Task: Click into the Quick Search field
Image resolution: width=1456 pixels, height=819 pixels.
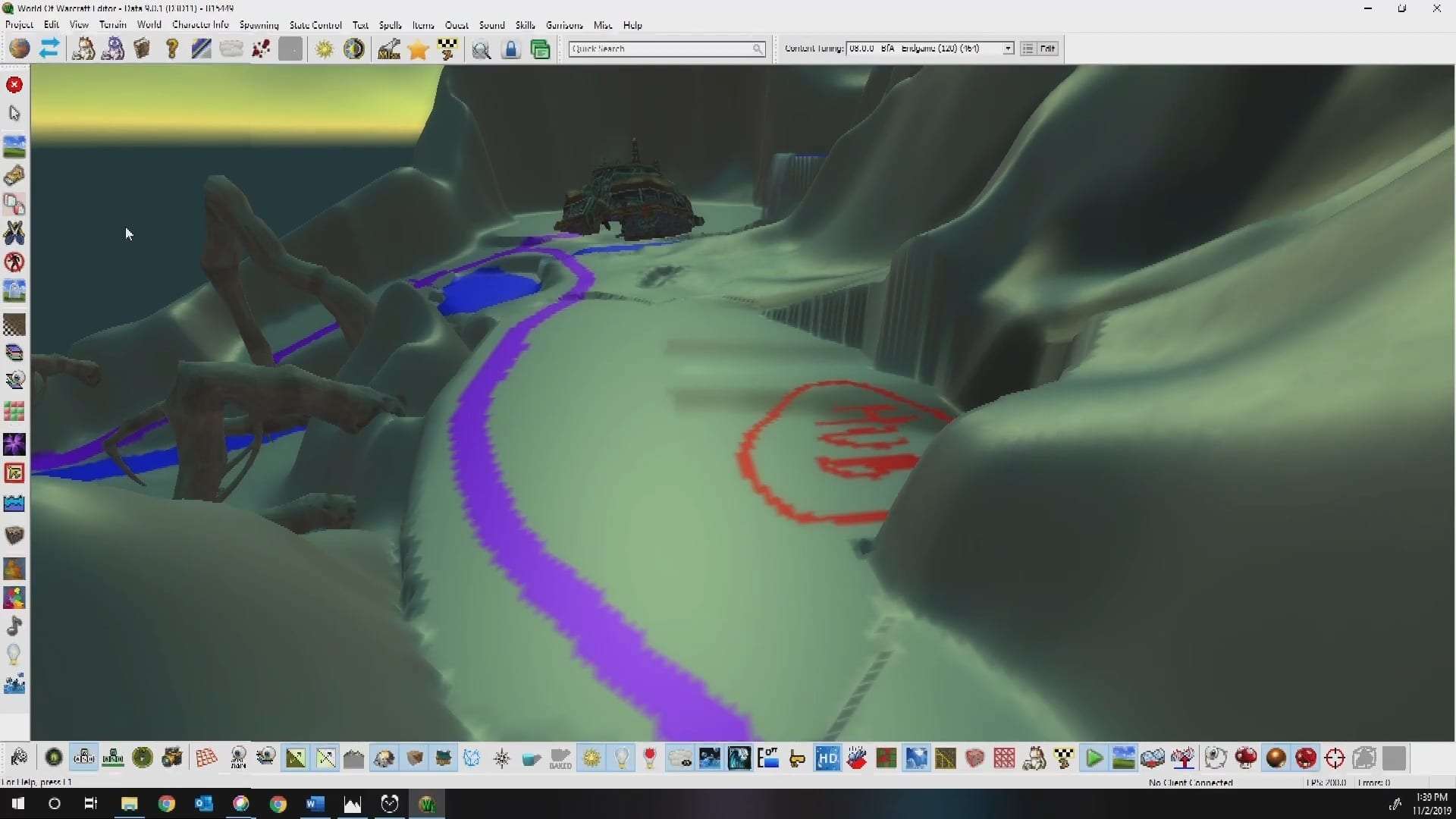Action: [x=660, y=49]
